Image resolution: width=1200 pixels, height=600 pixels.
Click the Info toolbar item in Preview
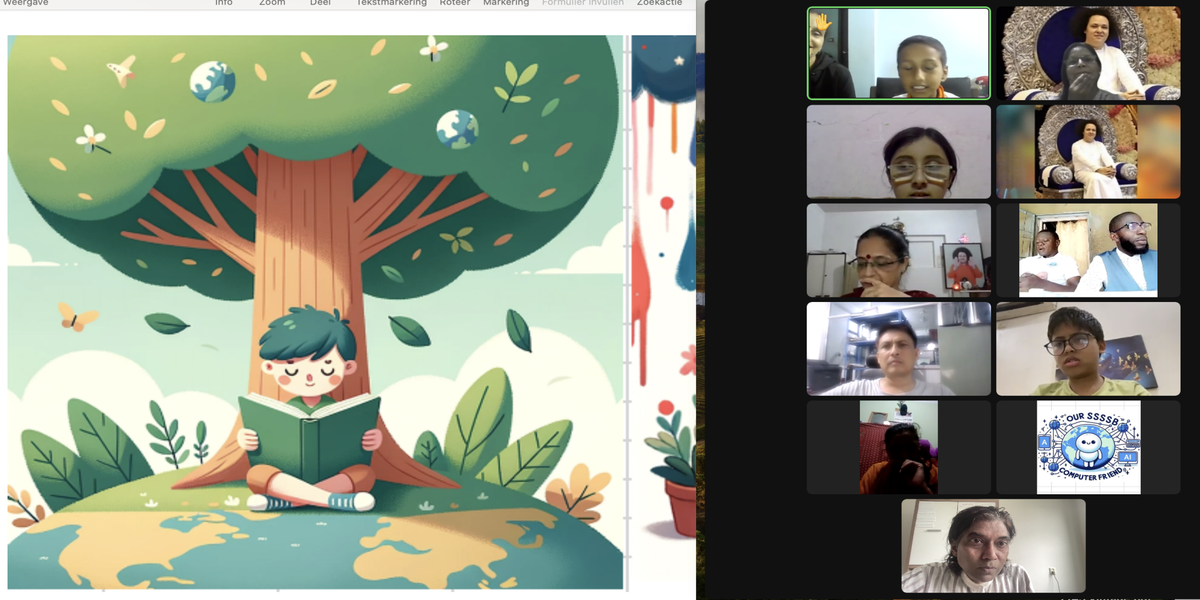click(224, 3)
